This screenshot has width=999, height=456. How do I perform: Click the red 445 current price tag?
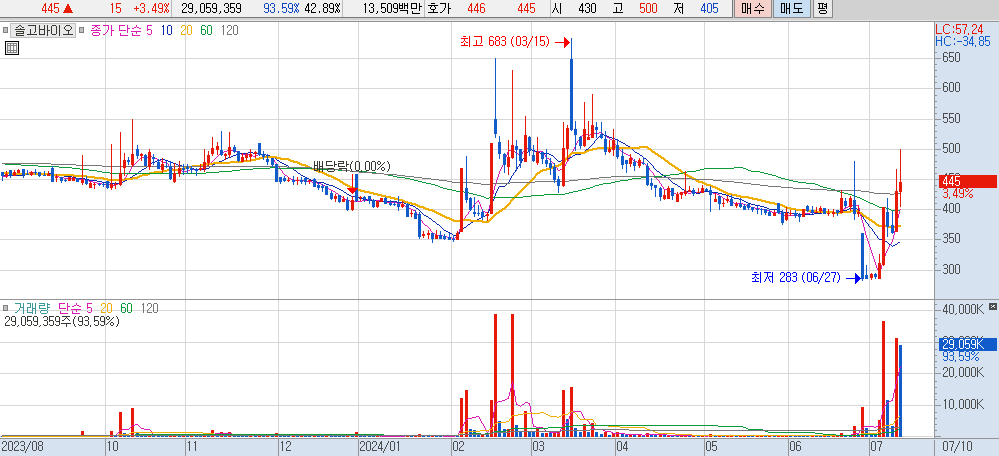click(967, 182)
